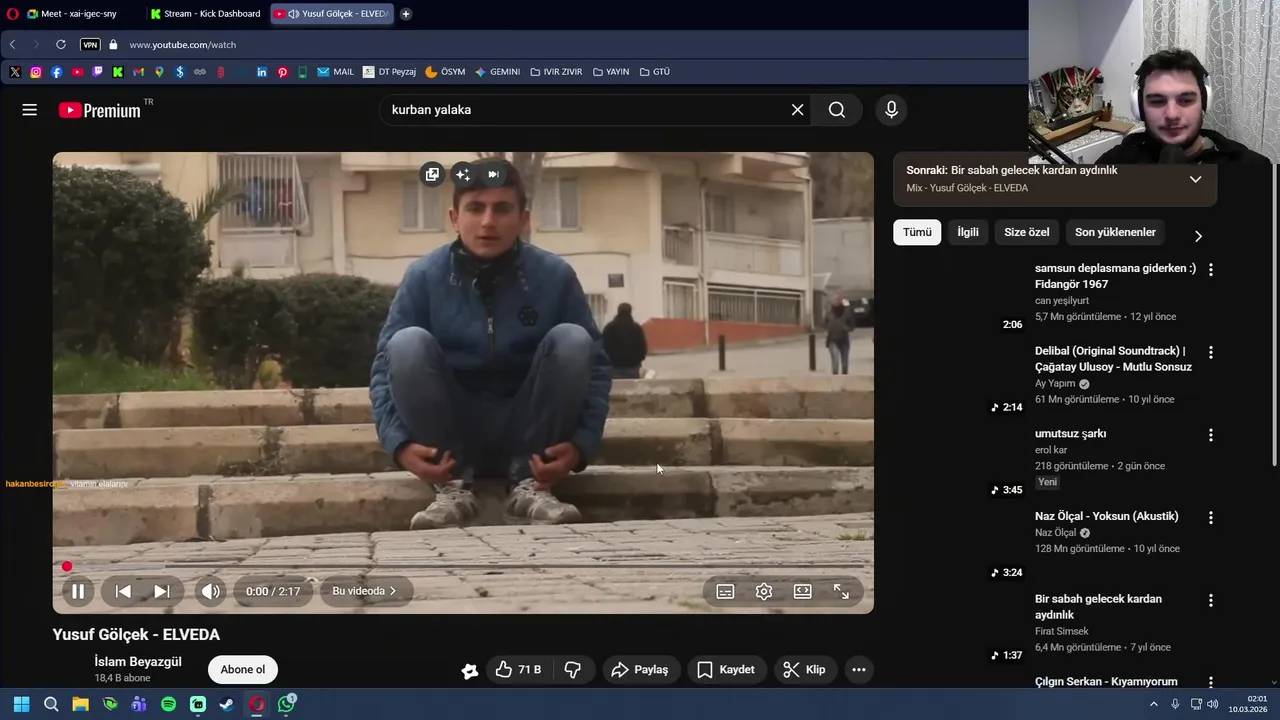Open options for 'Naz Ölçal - Yoksun' video

(1210, 518)
